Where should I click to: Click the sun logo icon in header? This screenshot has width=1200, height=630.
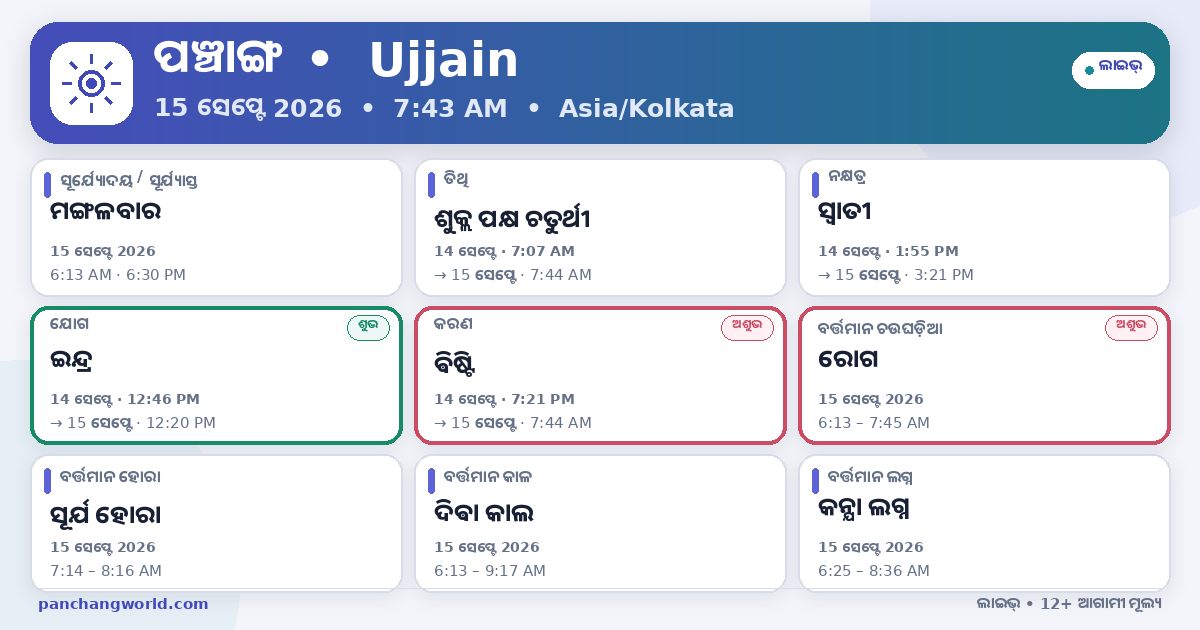click(x=91, y=84)
